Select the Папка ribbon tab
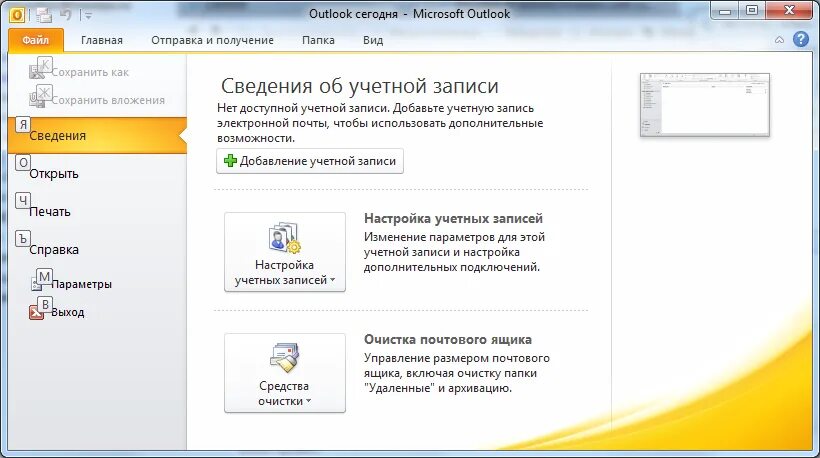Image resolution: width=820 pixels, height=458 pixels. pyautogui.click(x=318, y=40)
